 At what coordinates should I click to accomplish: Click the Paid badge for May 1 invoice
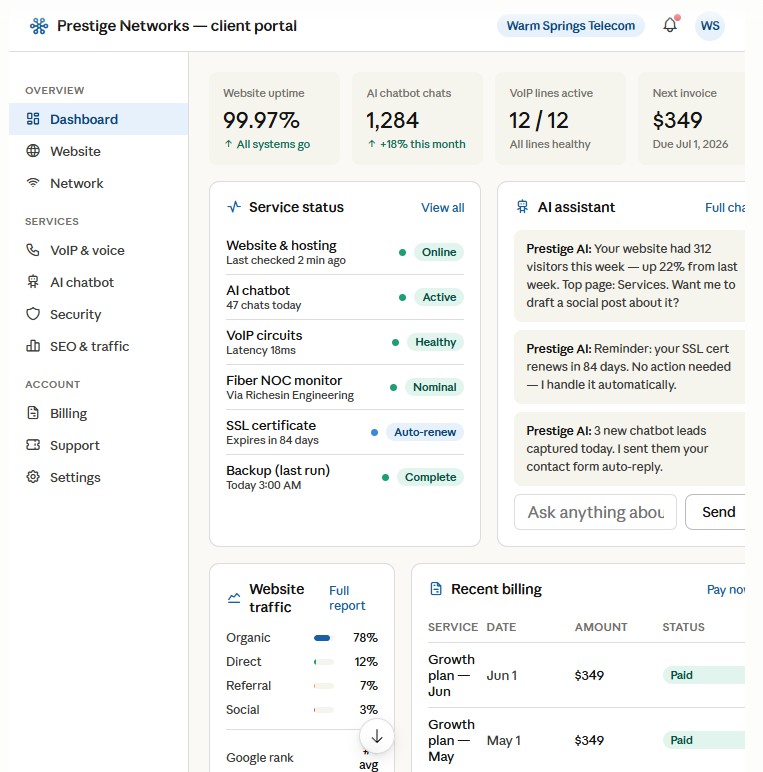704,740
